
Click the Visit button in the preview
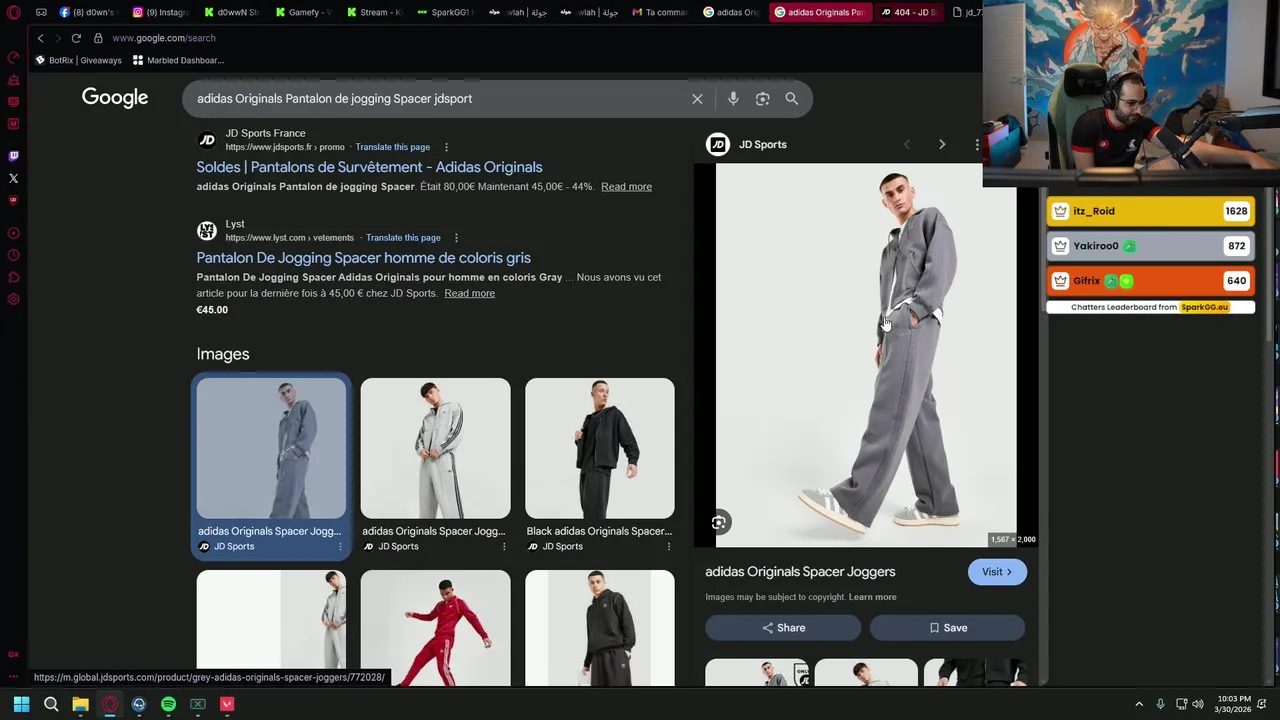click(x=997, y=572)
